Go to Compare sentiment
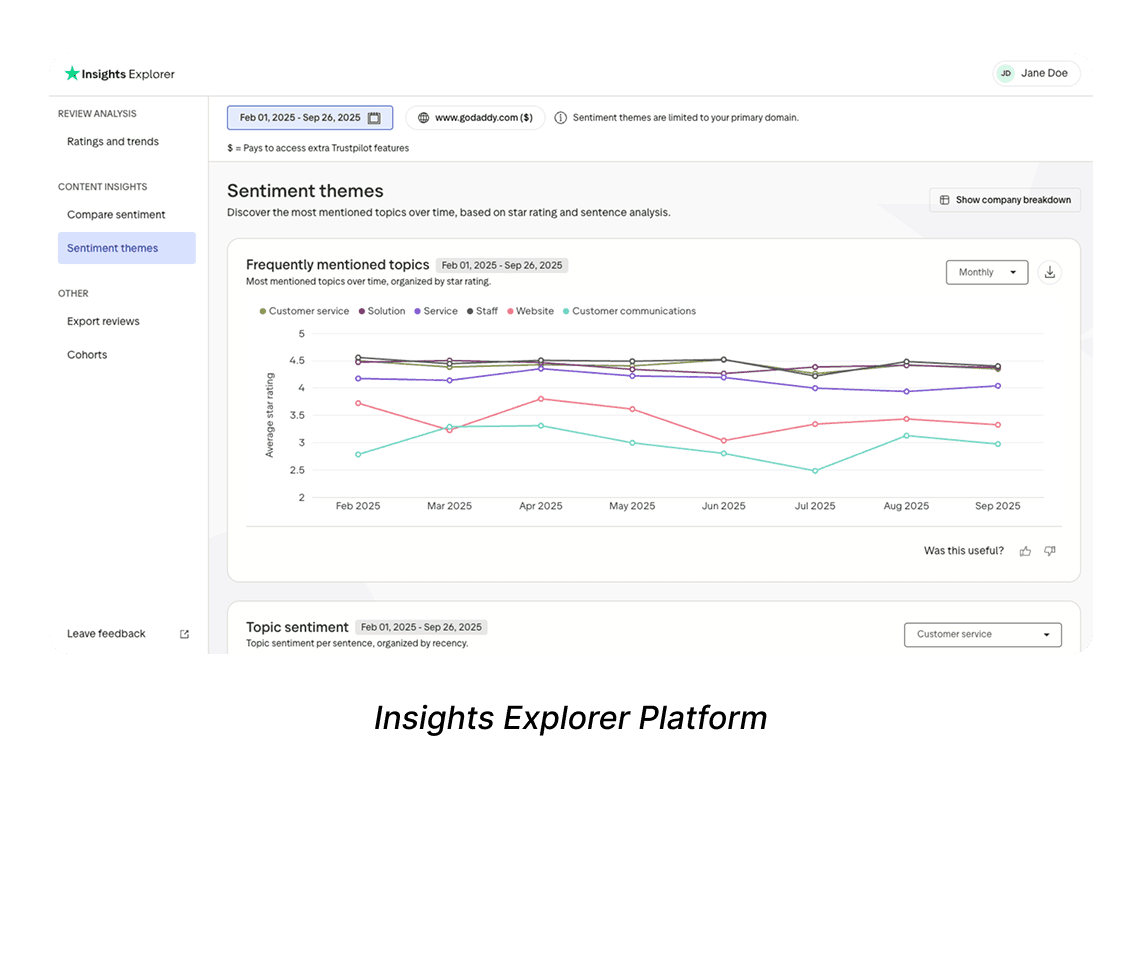 point(116,214)
